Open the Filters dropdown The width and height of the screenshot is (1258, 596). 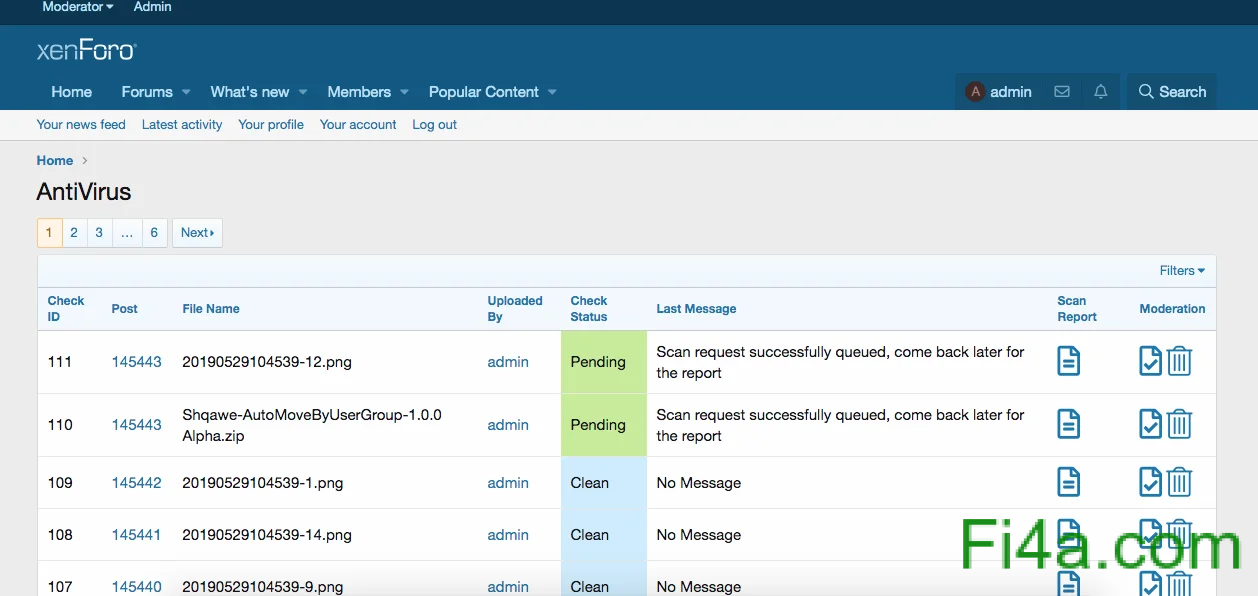(x=1181, y=271)
